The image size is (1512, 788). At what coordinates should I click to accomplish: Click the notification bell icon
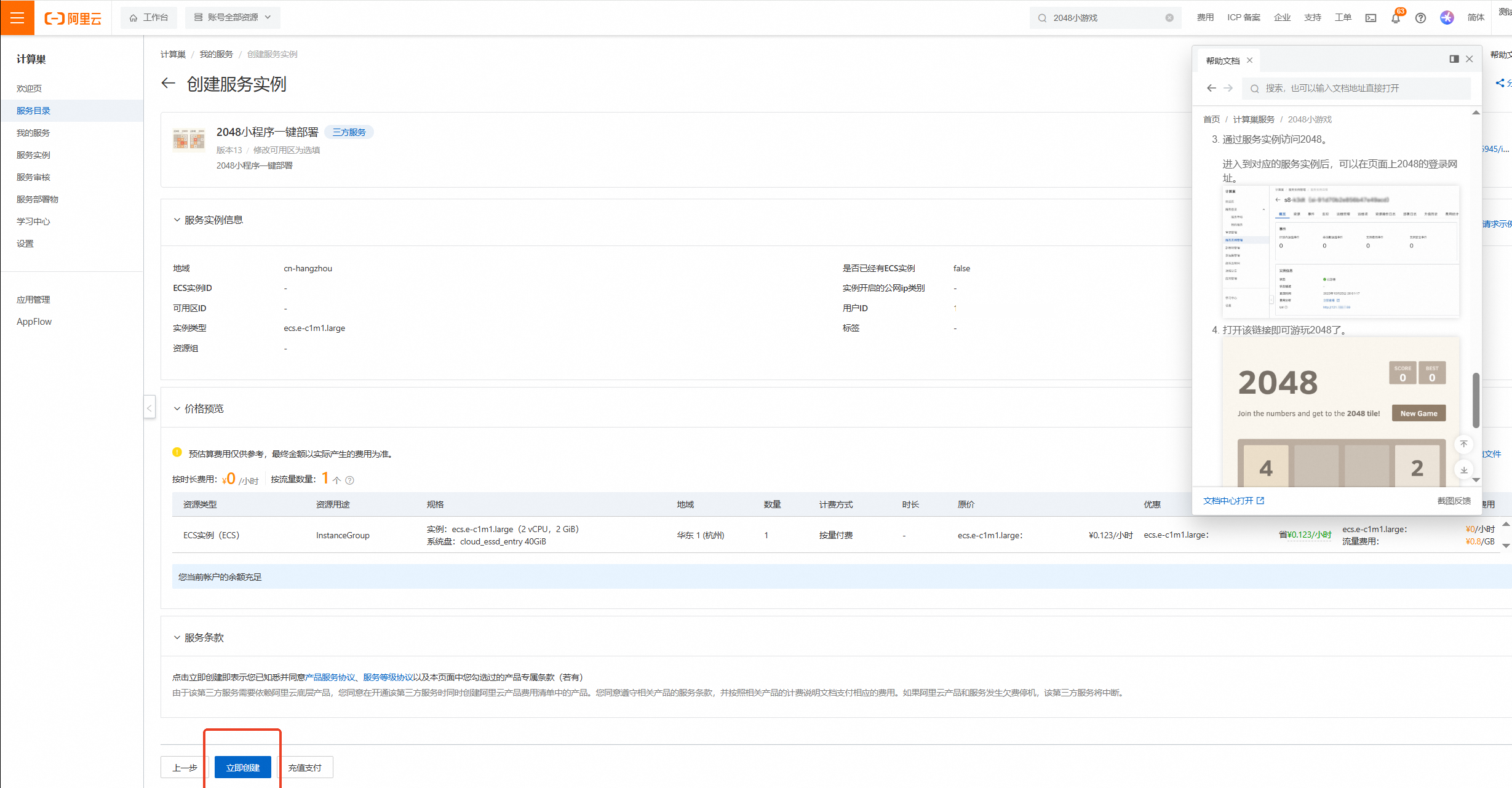coord(1395,18)
